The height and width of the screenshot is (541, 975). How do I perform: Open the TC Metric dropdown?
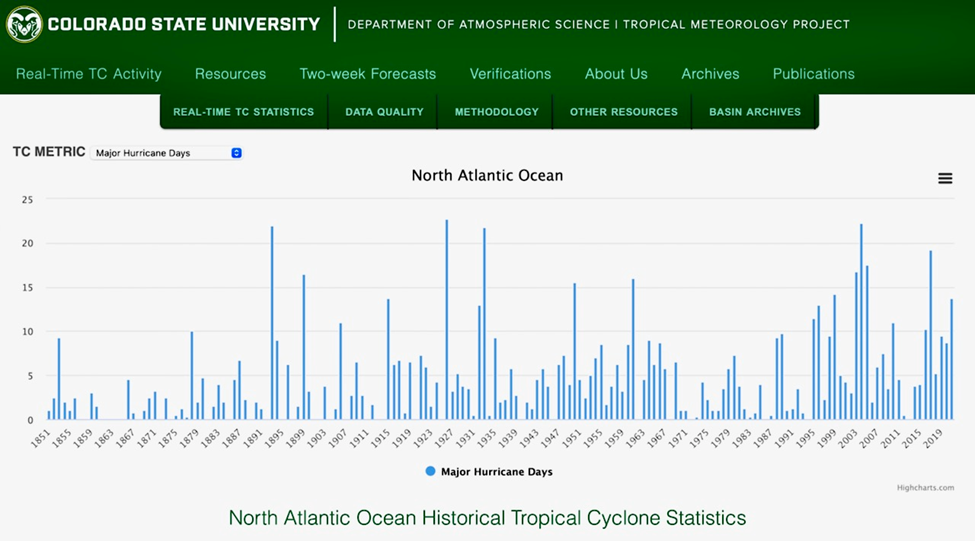[167, 153]
